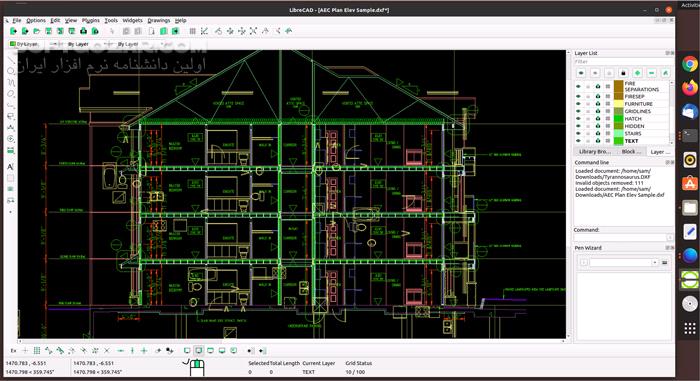The width and height of the screenshot is (700, 381).
Task: Open the line width By Layer dropdown
Action: [x=75, y=44]
